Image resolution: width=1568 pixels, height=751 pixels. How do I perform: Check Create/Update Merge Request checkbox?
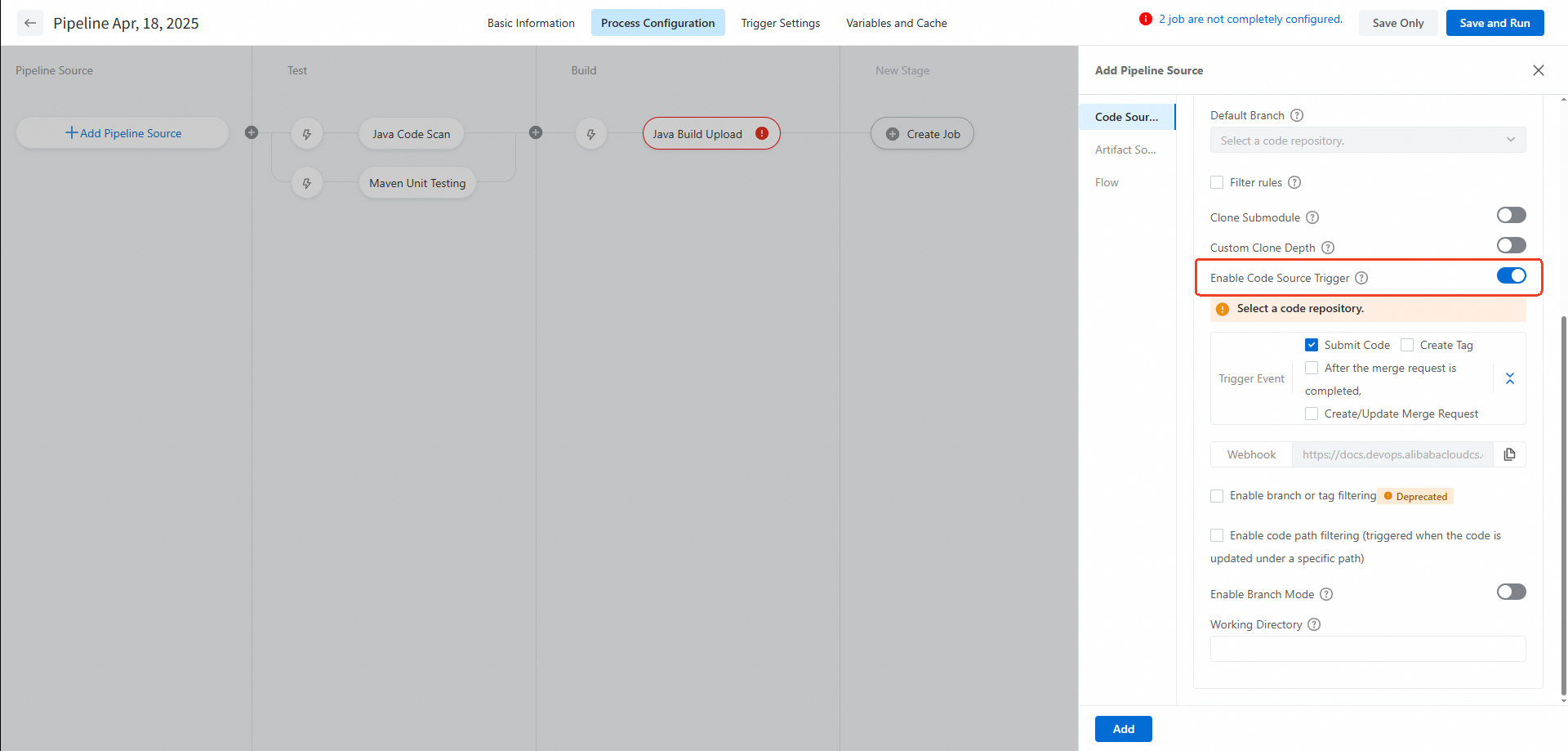(1312, 413)
